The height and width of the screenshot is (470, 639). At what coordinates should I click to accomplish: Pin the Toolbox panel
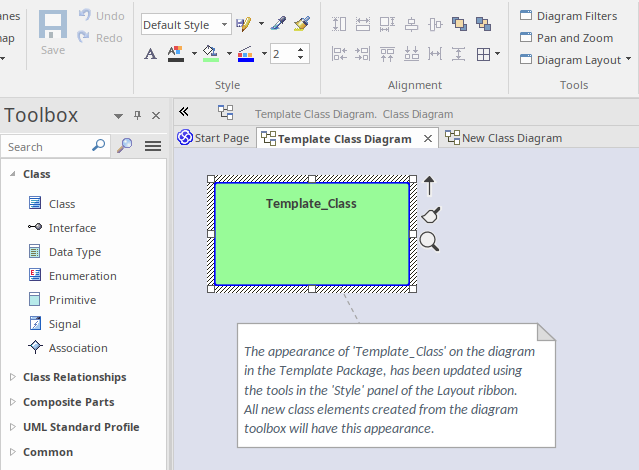click(137, 116)
